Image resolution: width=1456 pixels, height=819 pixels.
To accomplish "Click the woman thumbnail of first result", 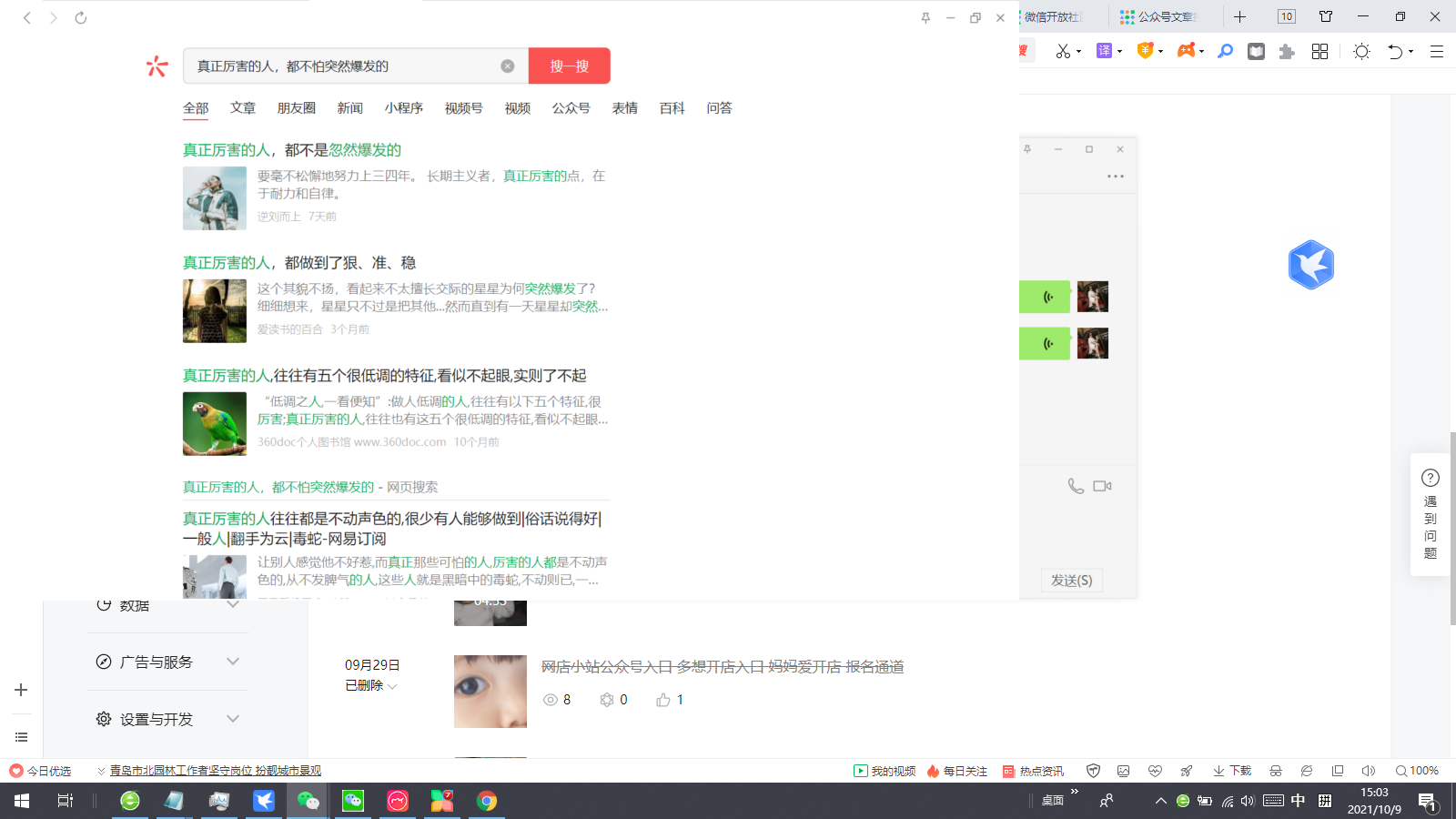I will 215,198.
